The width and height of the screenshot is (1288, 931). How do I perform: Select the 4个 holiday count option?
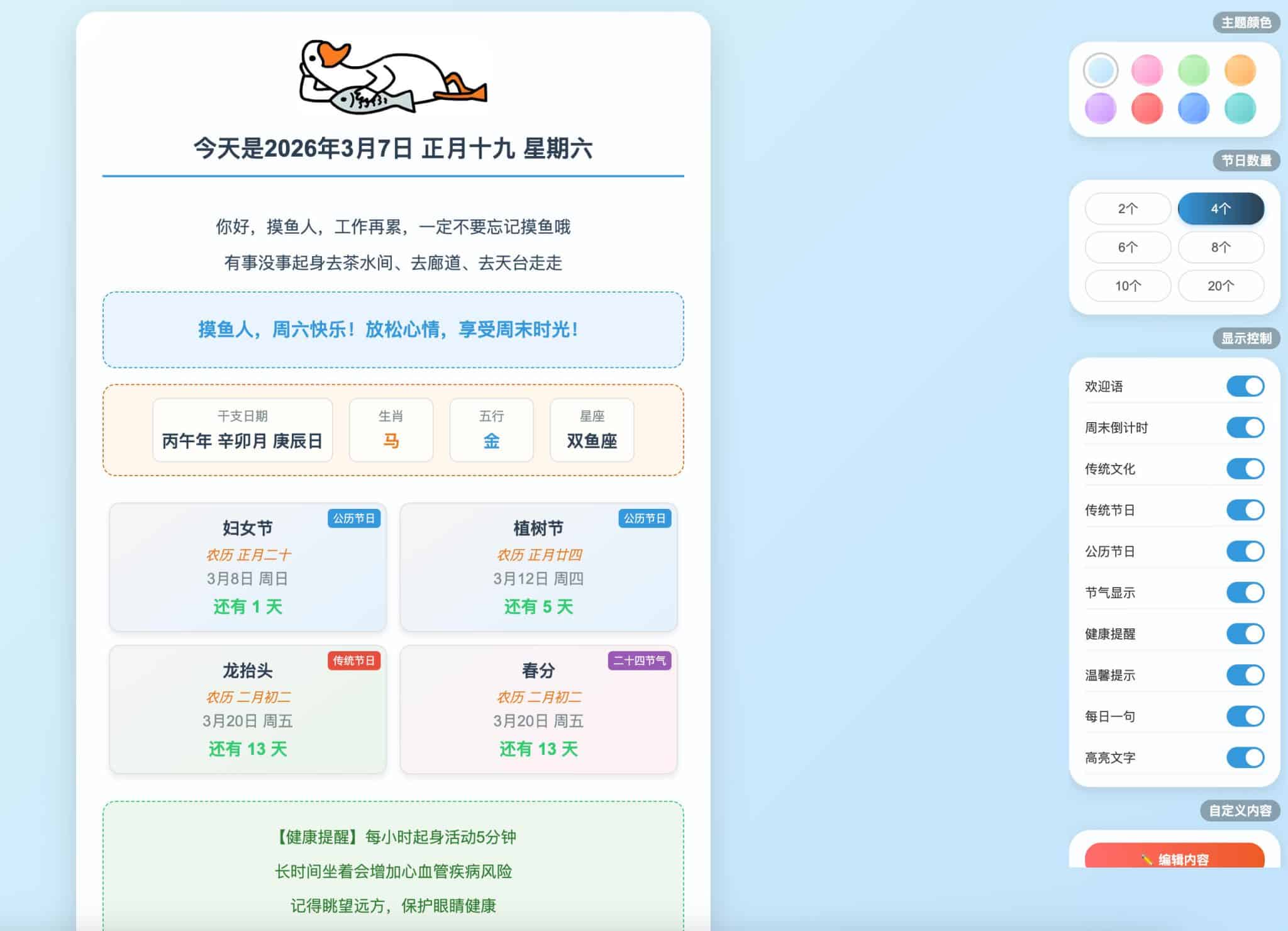(x=1221, y=209)
